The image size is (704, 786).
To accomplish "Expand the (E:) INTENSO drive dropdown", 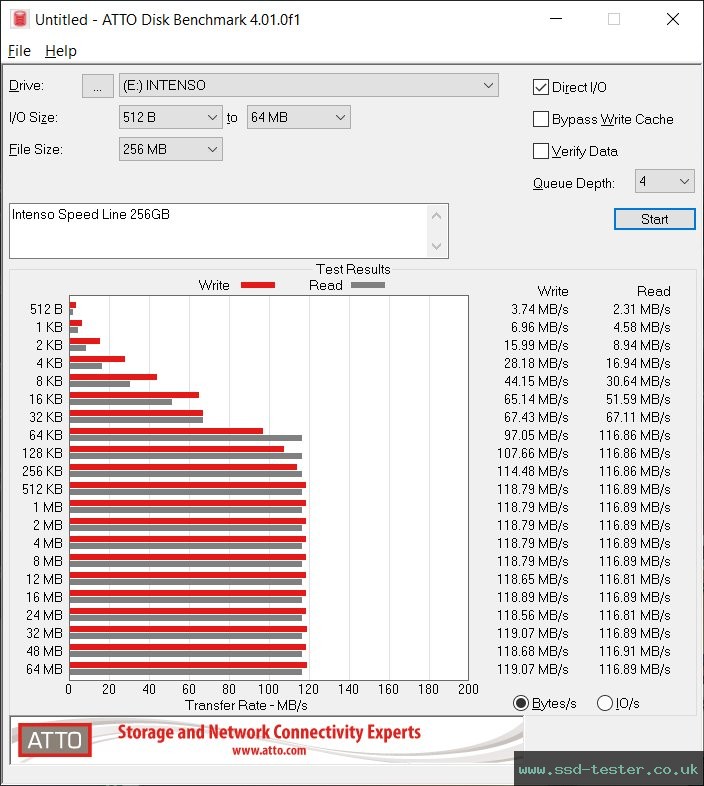I will [x=308, y=86].
